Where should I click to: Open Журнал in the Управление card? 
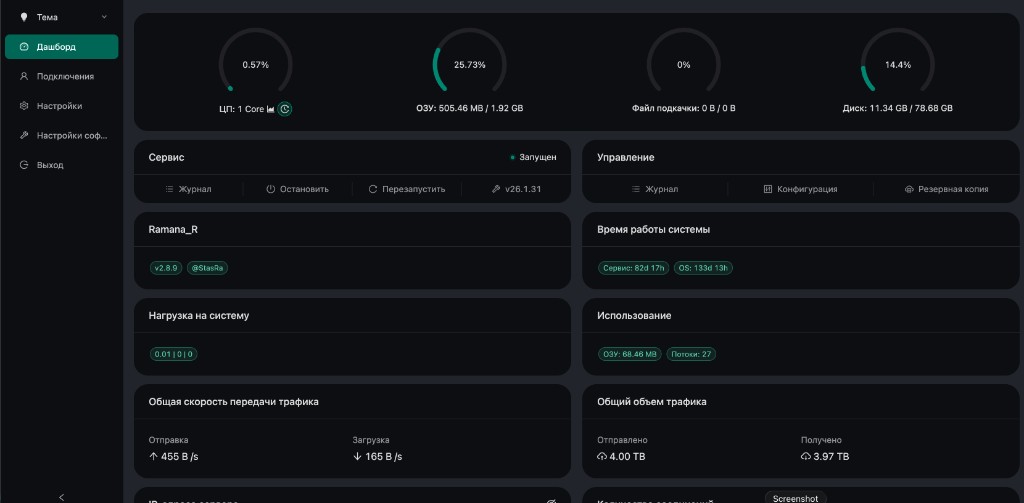655,189
